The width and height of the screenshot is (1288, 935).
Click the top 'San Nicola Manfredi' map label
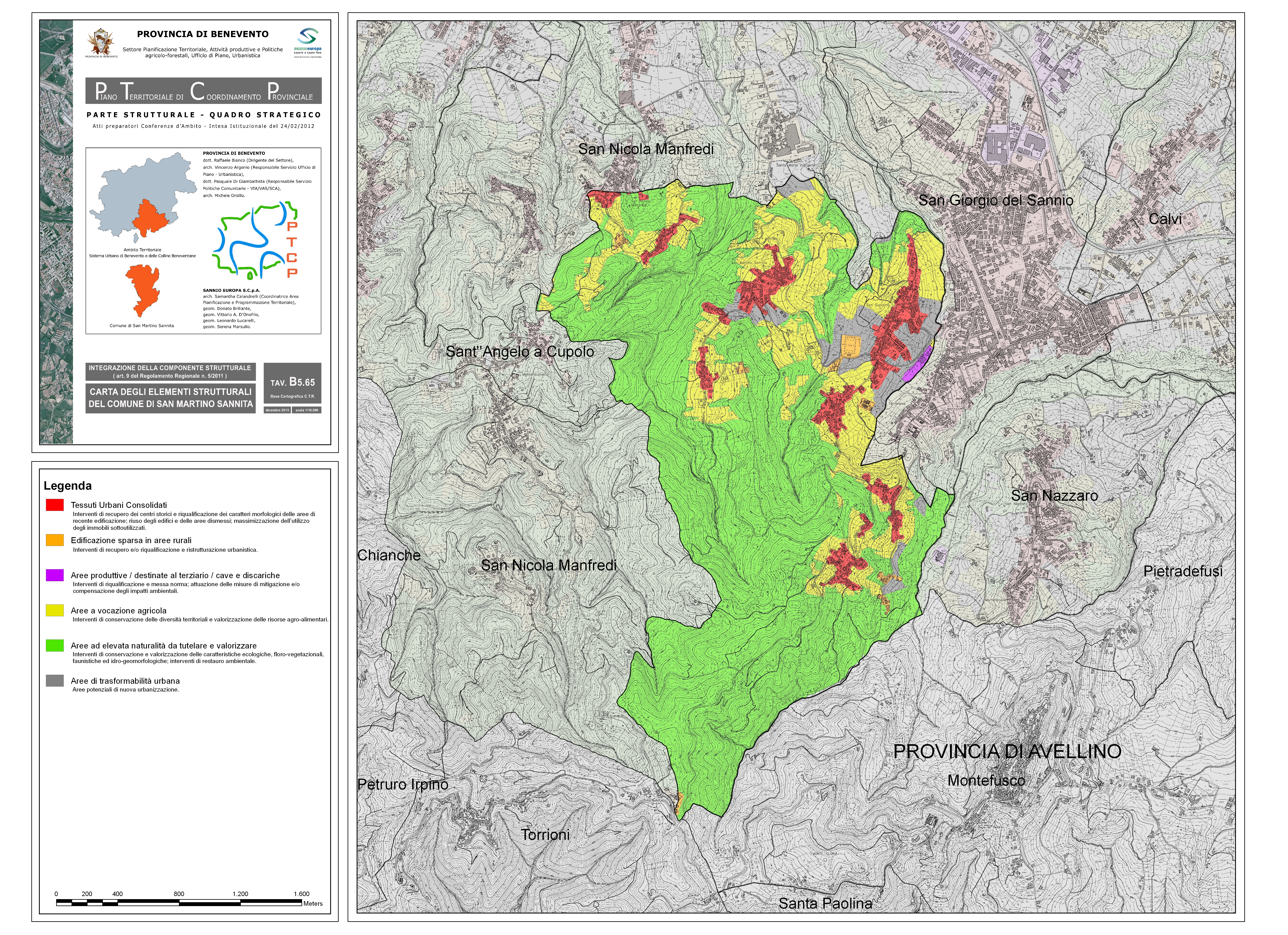coord(646,149)
